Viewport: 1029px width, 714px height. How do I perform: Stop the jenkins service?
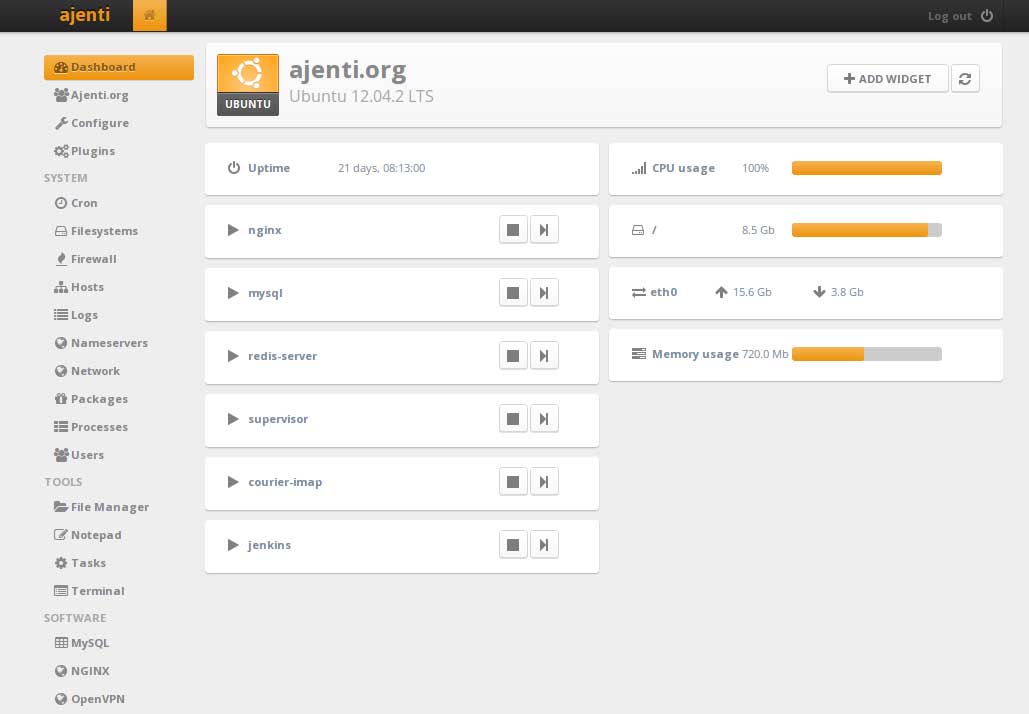pos(513,544)
